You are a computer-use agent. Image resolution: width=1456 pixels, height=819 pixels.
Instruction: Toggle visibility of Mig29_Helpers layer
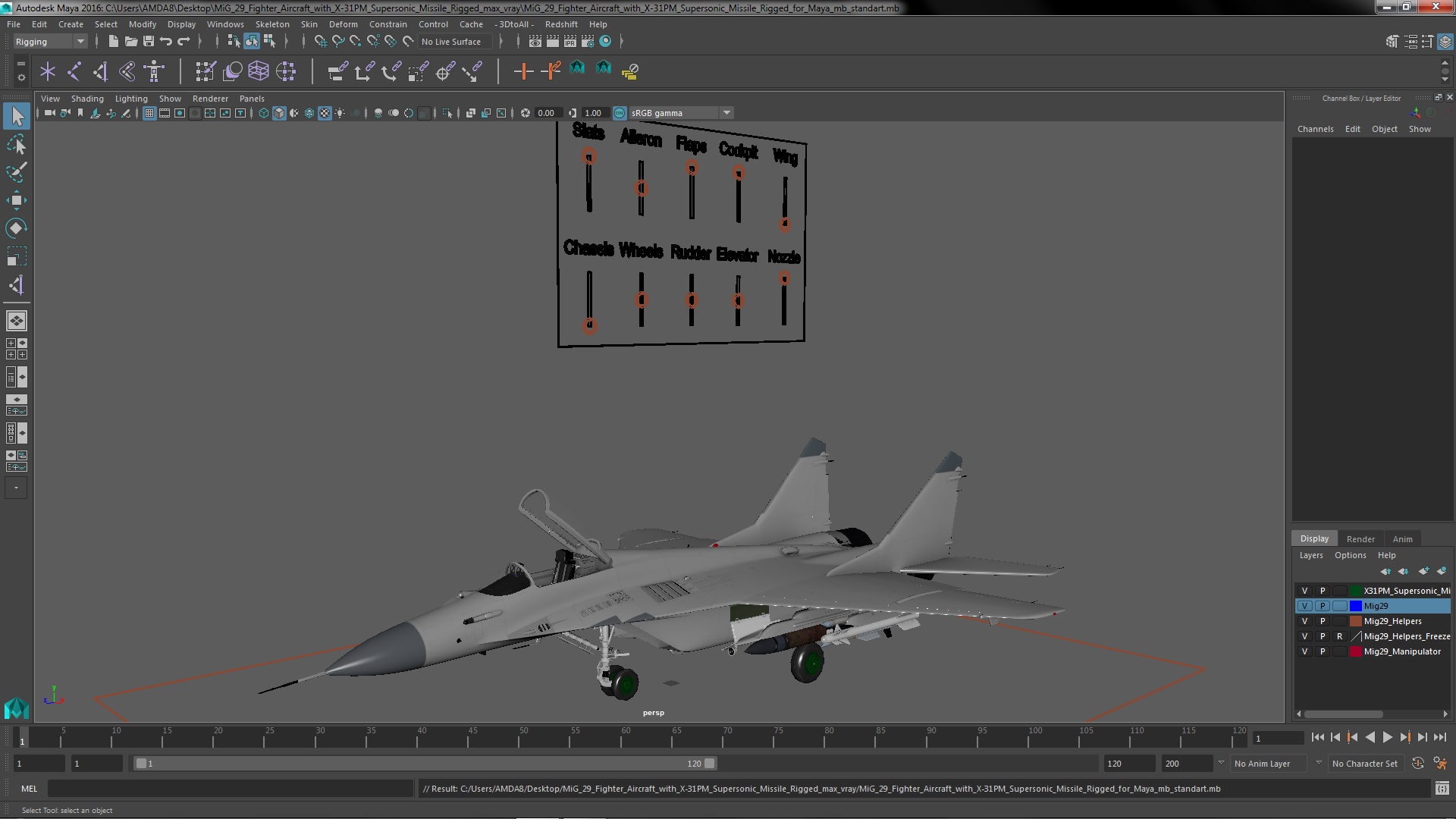(x=1304, y=621)
